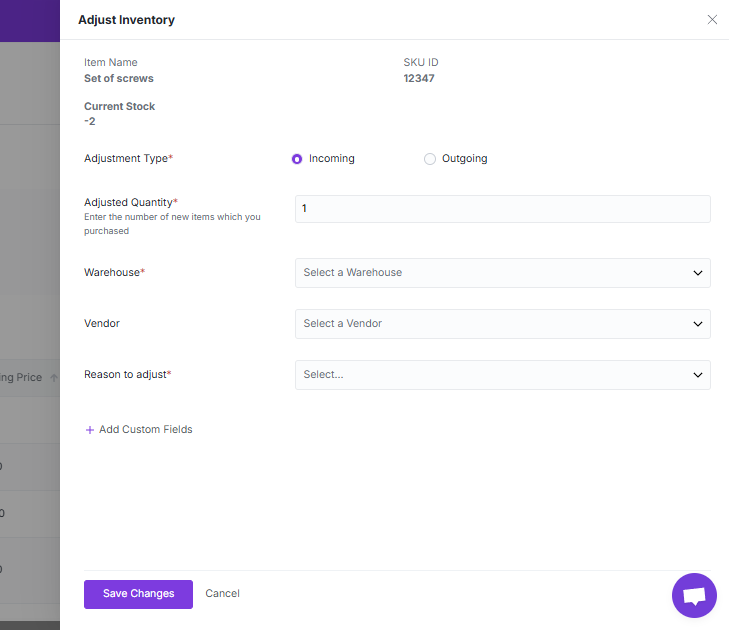Image resolution: width=729 pixels, height=630 pixels.
Task: Click the Save Changes button
Action: point(138,594)
